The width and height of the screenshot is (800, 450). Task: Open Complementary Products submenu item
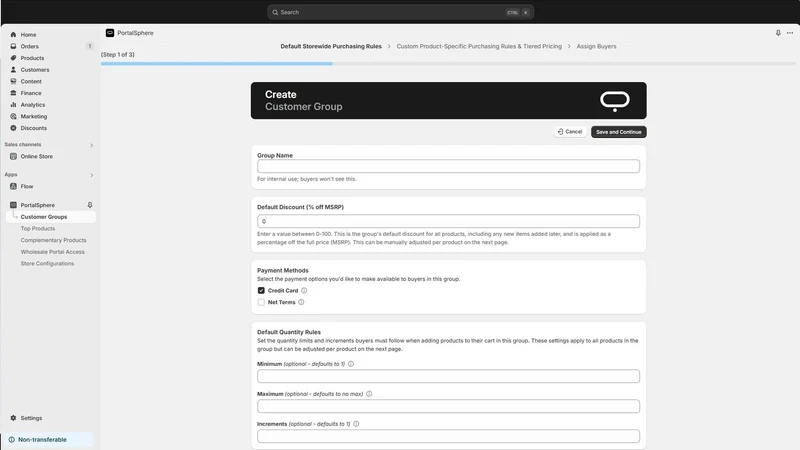click(x=54, y=240)
